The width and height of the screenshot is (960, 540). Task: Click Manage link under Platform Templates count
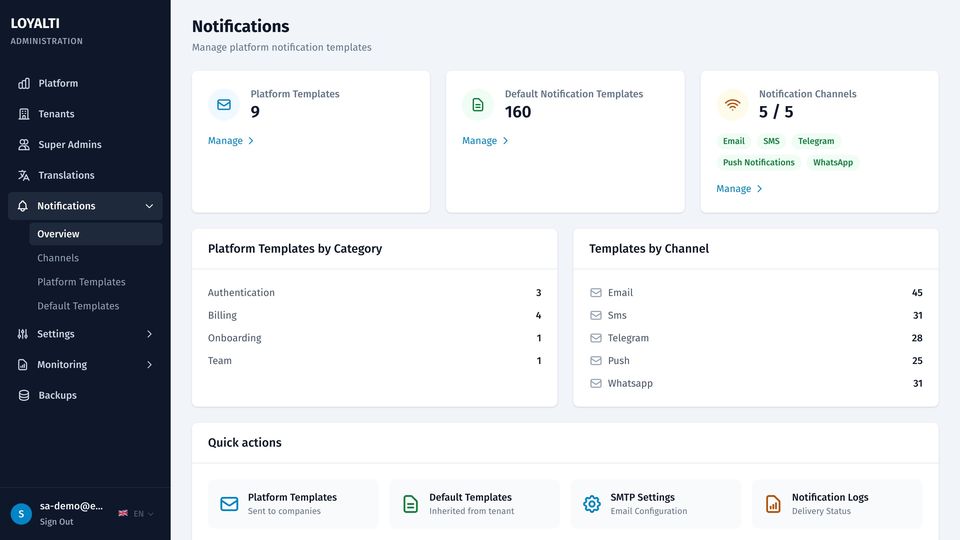point(231,141)
